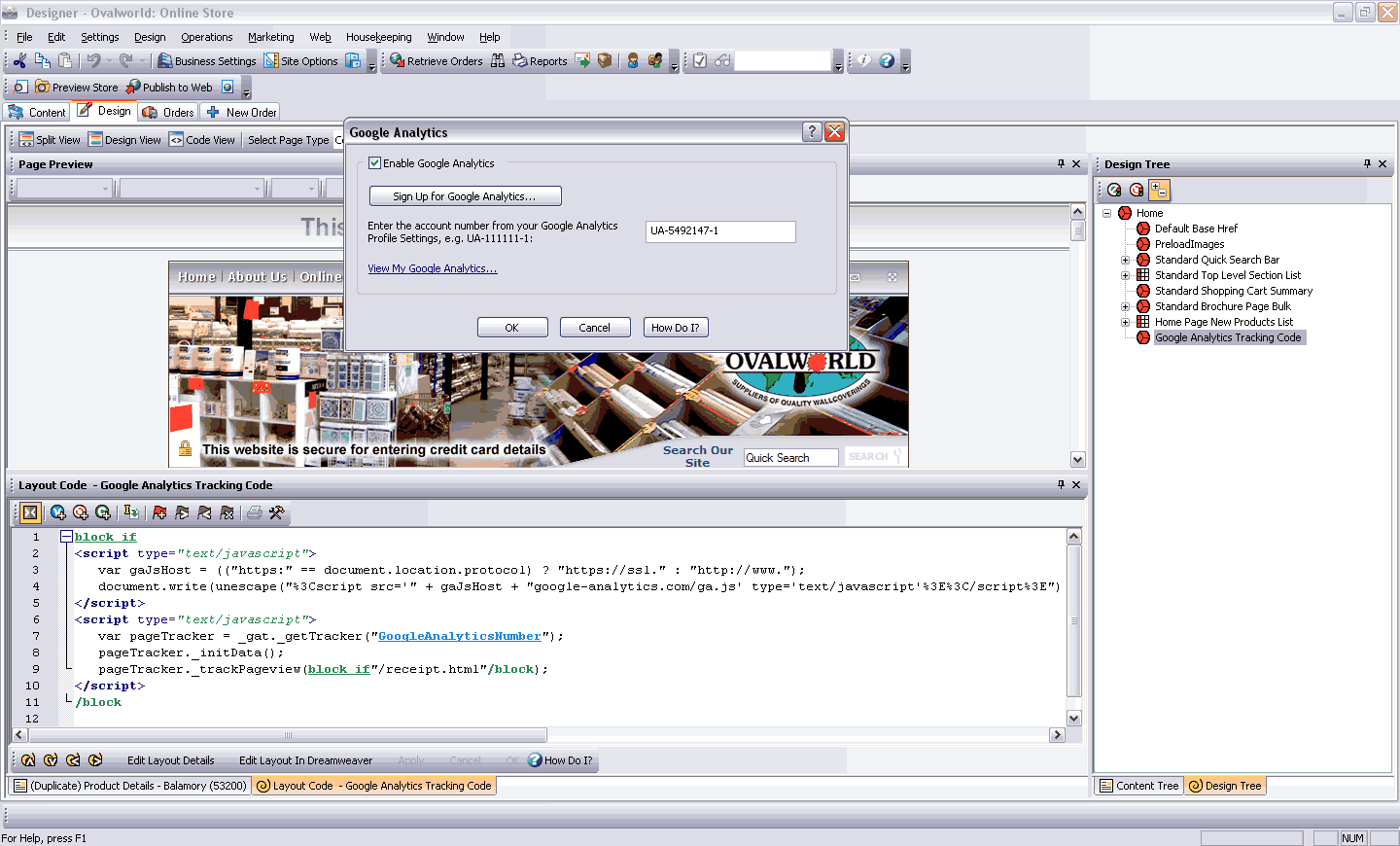Screen dimensions: 1400x846
Task: Switch to Code View
Action: point(202,140)
